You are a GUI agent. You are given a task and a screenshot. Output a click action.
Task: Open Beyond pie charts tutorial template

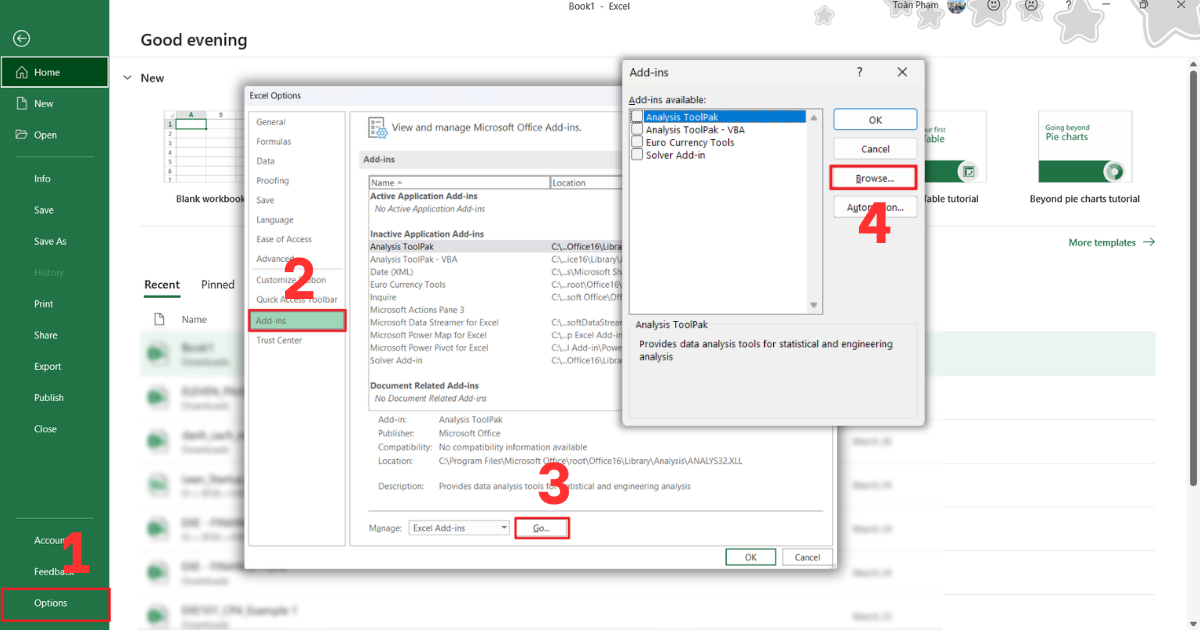[1085, 146]
